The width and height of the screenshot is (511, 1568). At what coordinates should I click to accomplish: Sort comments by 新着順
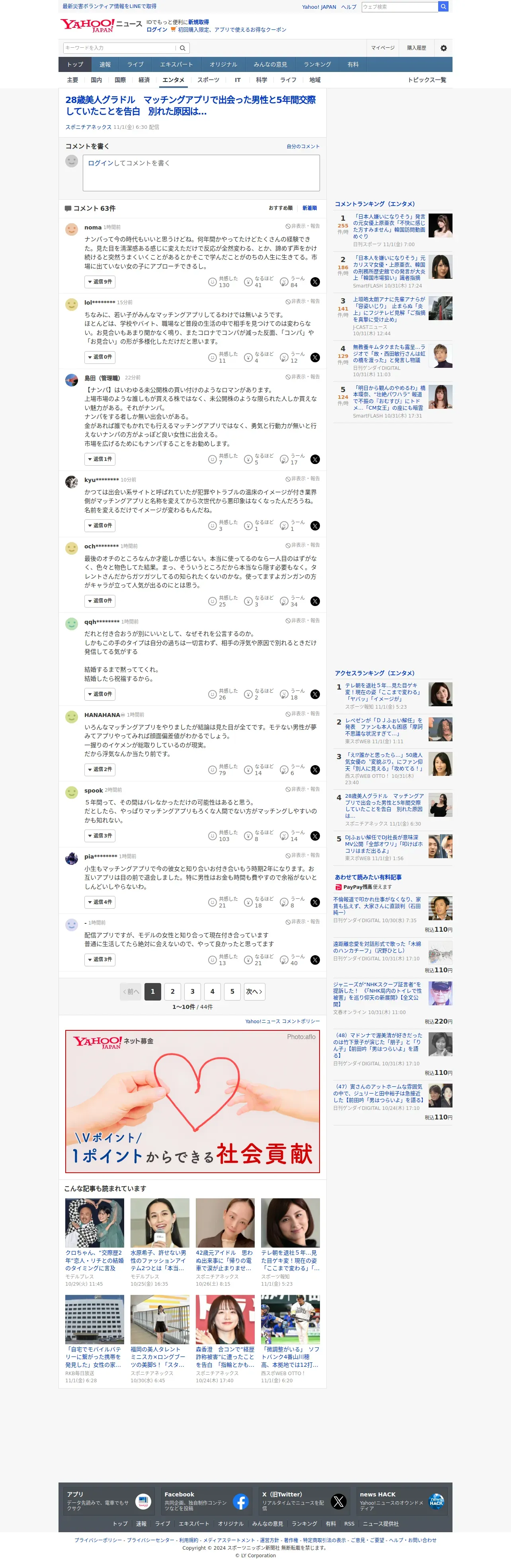coord(309,208)
